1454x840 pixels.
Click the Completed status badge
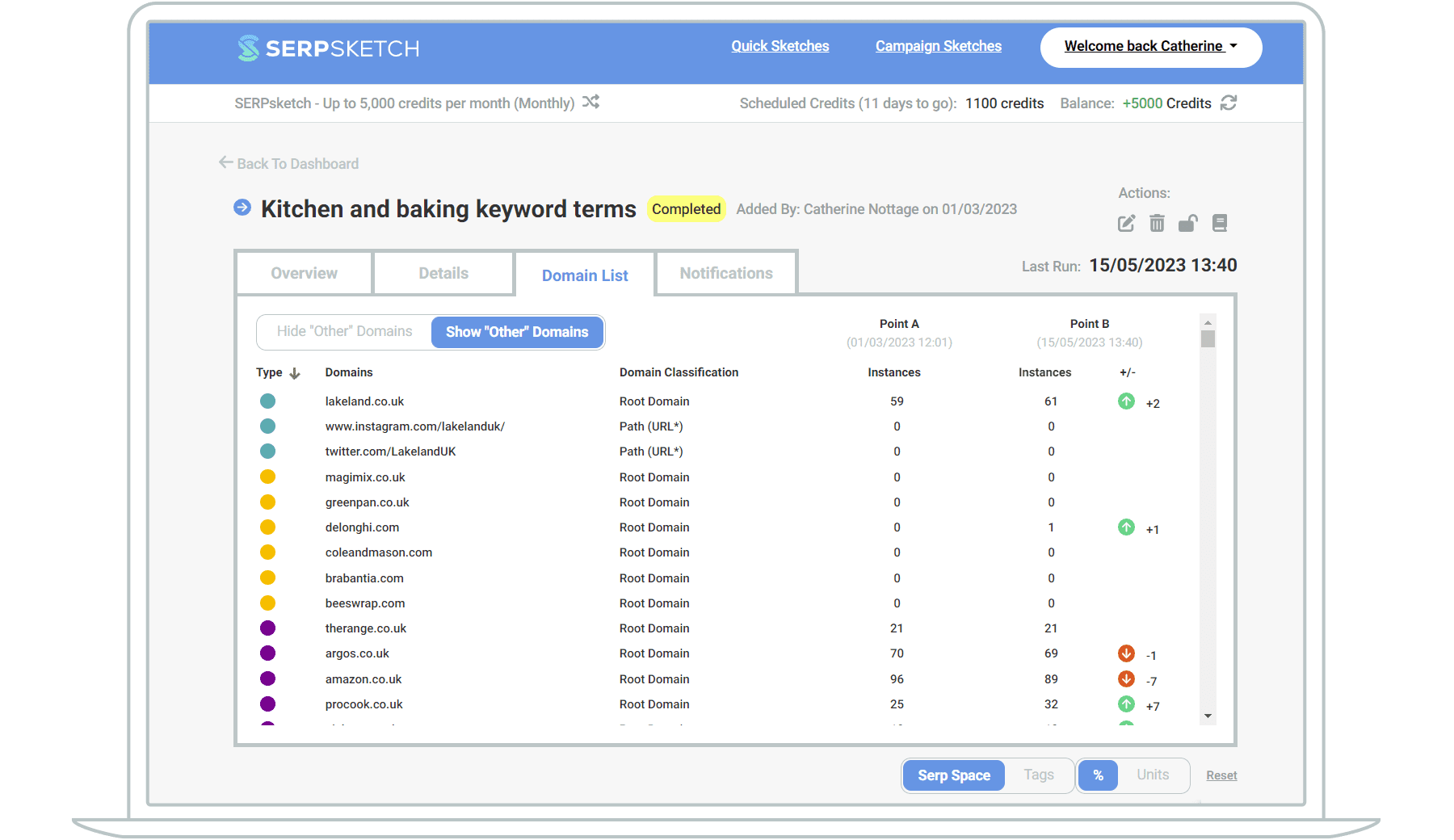click(x=686, y=209)
